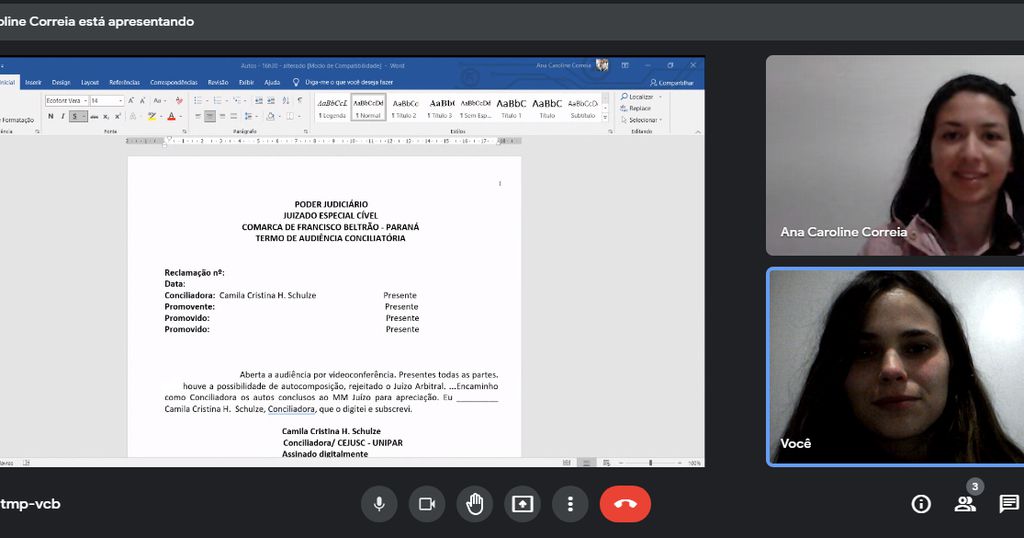Viewport: 1024px width, 538px height.
Task: Turn off the camera
Action: [x=427, y=504]
